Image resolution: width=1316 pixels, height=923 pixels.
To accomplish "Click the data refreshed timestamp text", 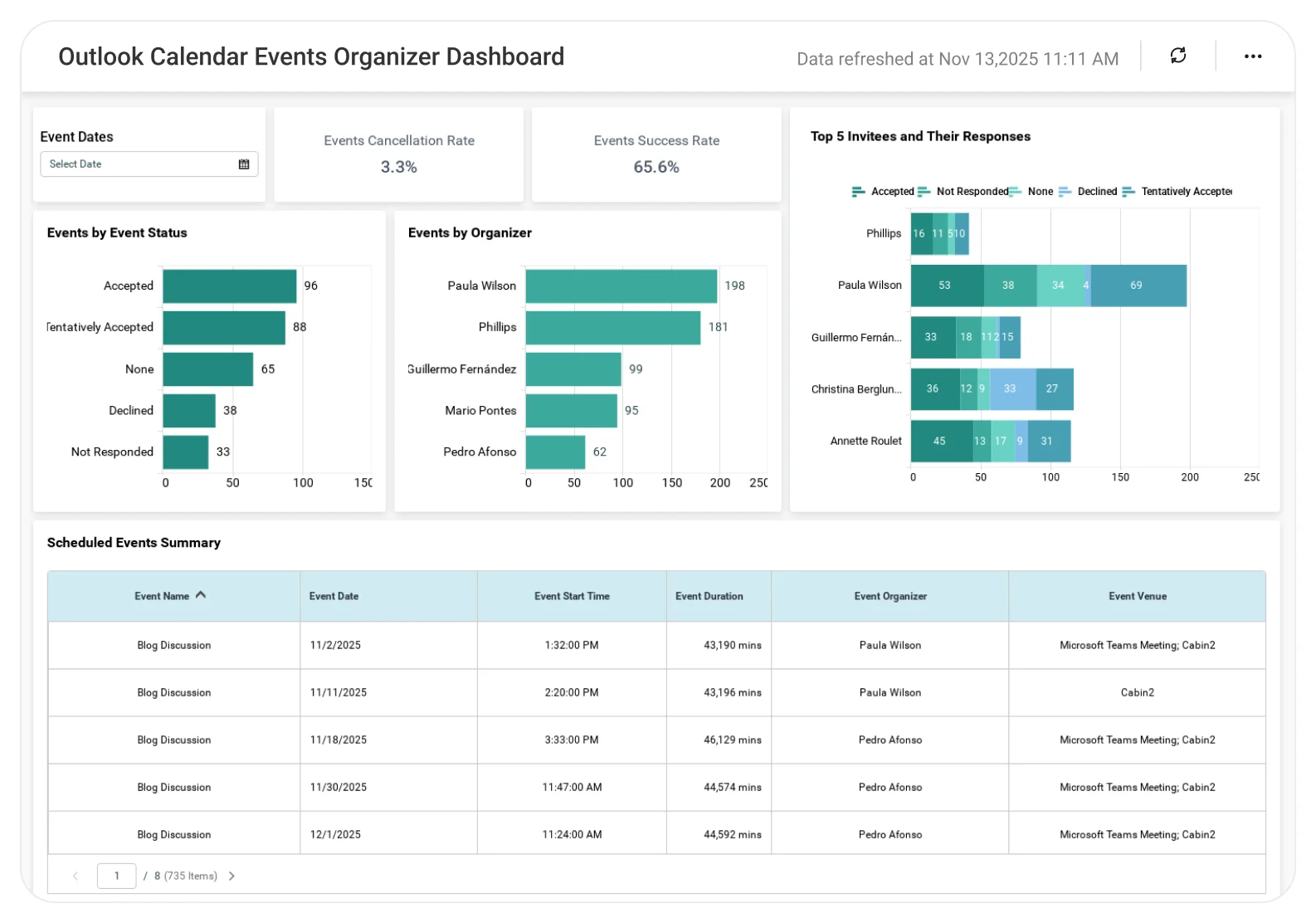I will pos(958,59).
